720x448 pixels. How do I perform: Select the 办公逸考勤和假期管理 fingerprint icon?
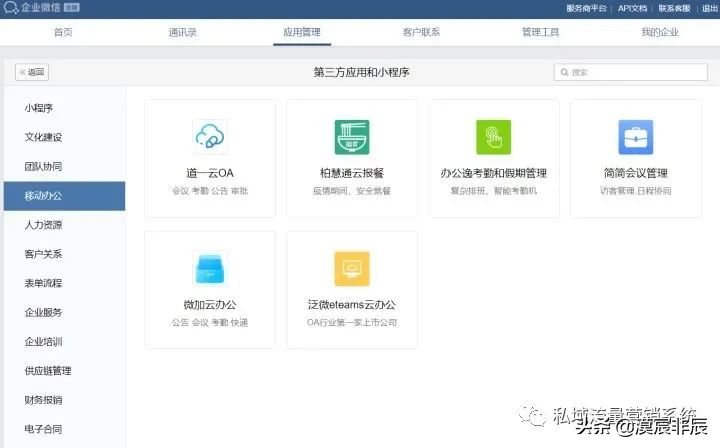pos(493,137)
